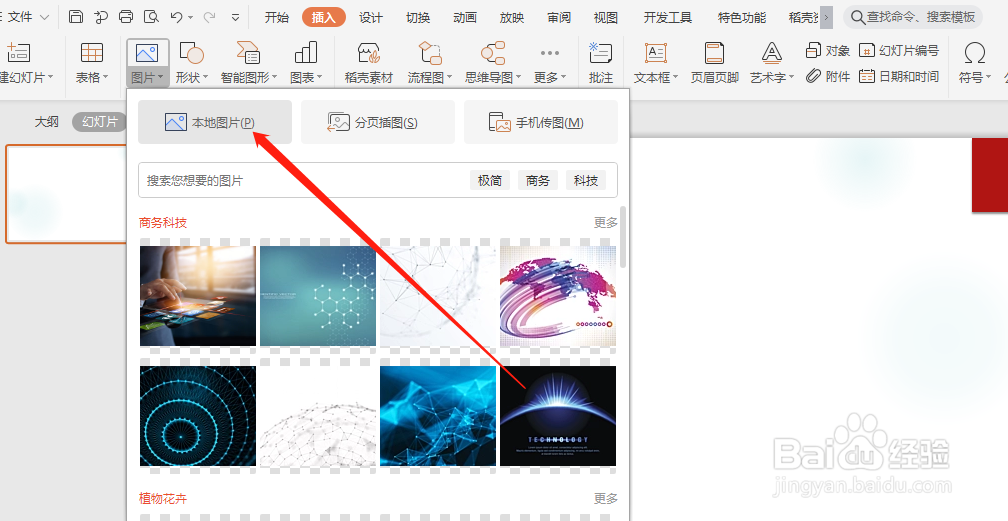Expand the Shapes (形状) dropdown arrow
1008x521 pixels.
coord(206,78)
